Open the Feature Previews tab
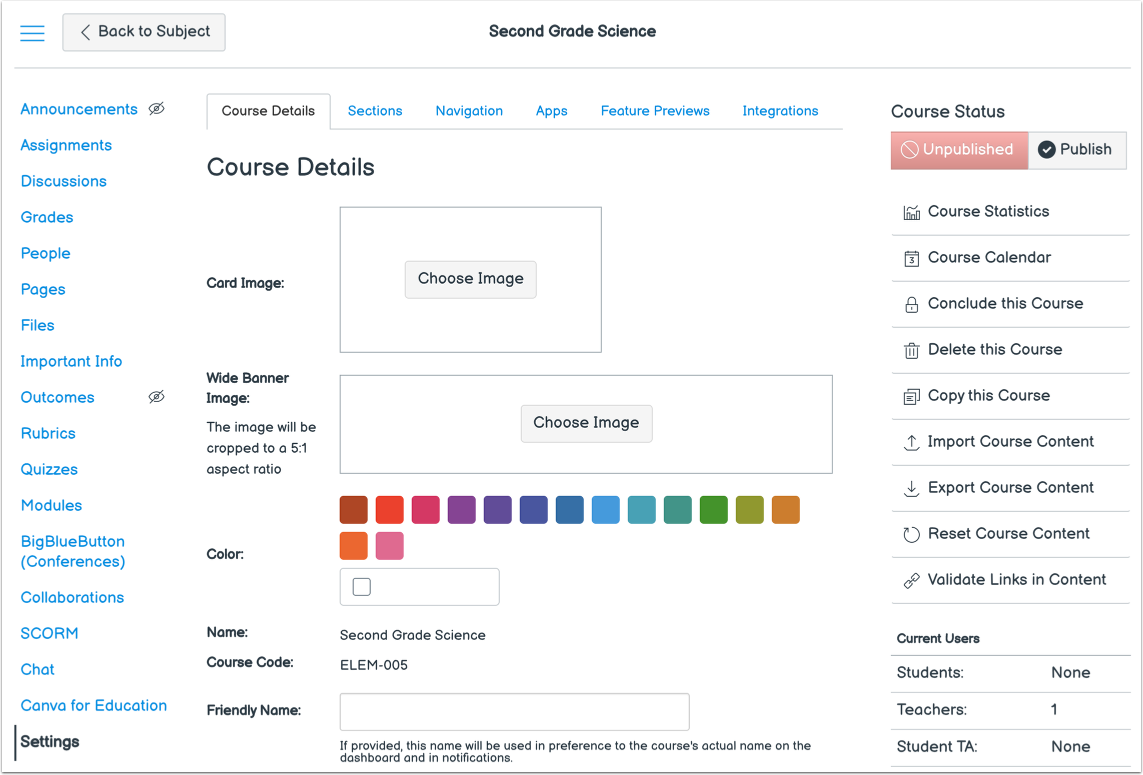The width and height of the screenshot is (1143, 775). point(655,111)
